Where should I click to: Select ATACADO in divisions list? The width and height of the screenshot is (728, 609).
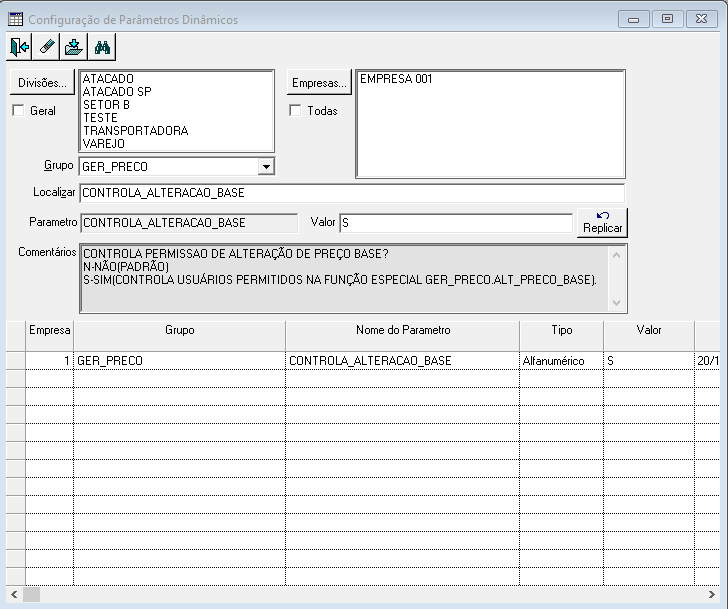[108, 79]
